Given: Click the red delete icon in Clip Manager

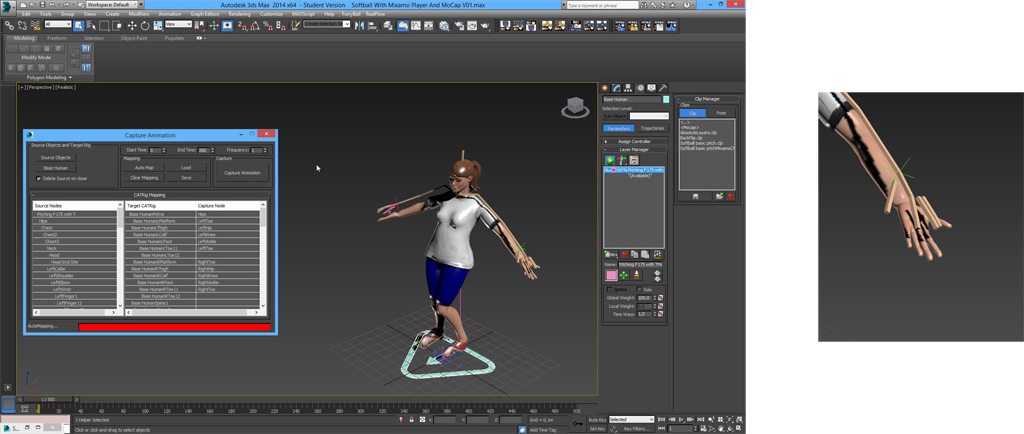Looking at the screenshot, I should point(730,196).
